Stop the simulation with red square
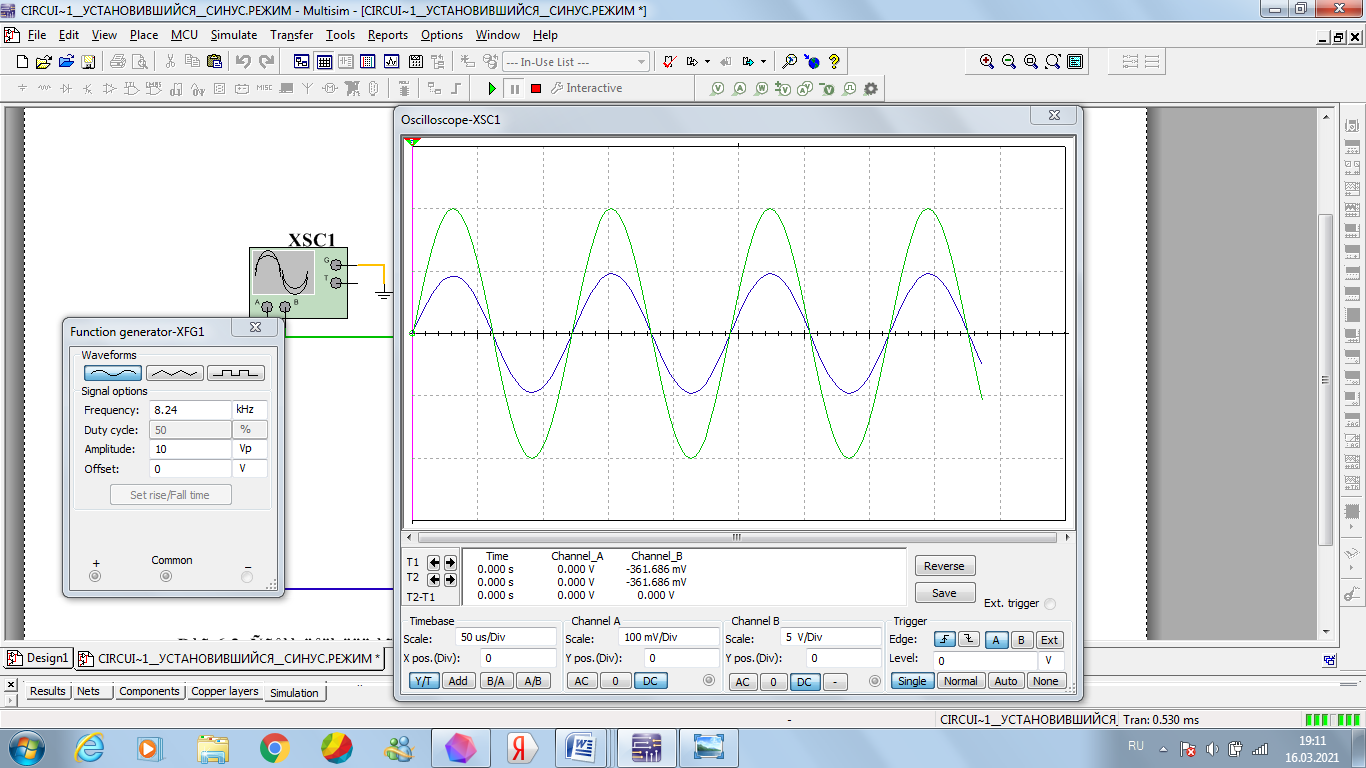The width and height of the screenshot is (1366, 768). pos(536,89)
